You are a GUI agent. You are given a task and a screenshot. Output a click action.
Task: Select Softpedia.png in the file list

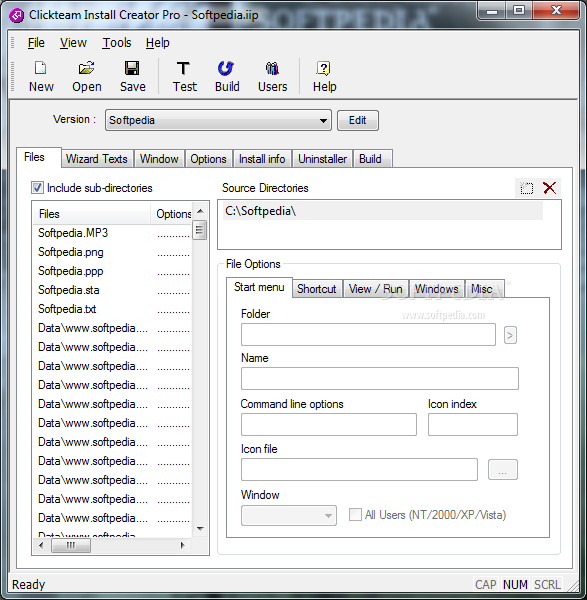[x=71, y=252]
